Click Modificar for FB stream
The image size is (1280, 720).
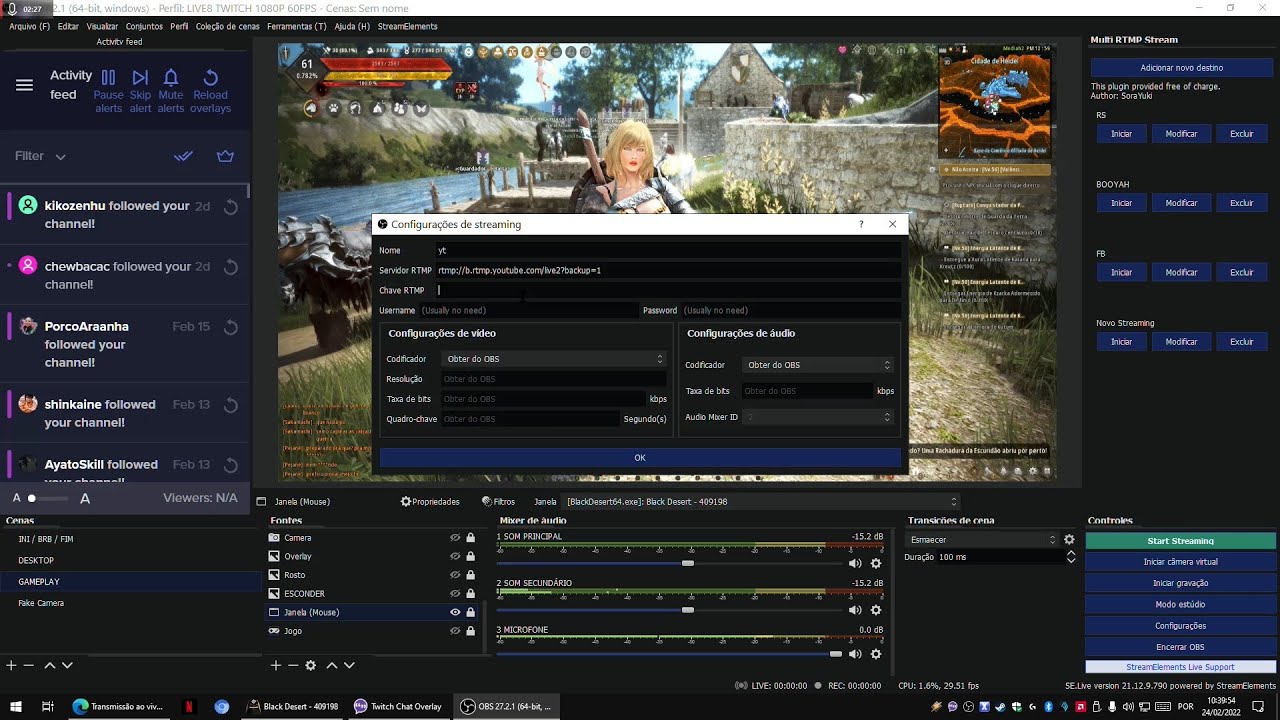(x=1181, y=272)
